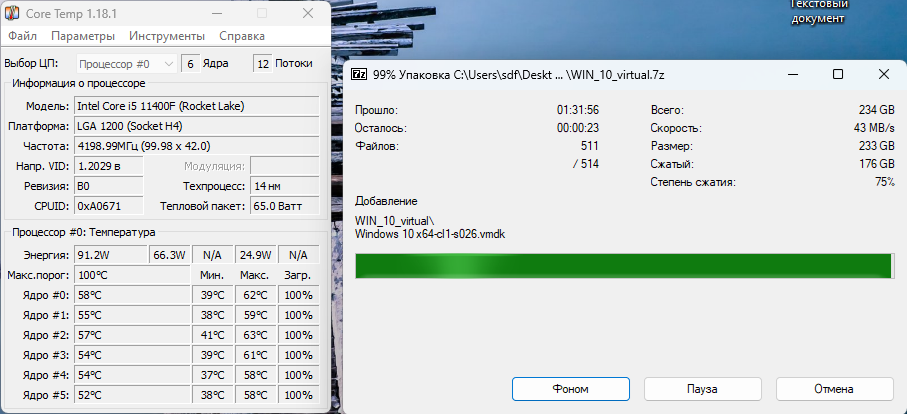Click the total size 234 GB

pyautogui.click(x=877, y=110)
